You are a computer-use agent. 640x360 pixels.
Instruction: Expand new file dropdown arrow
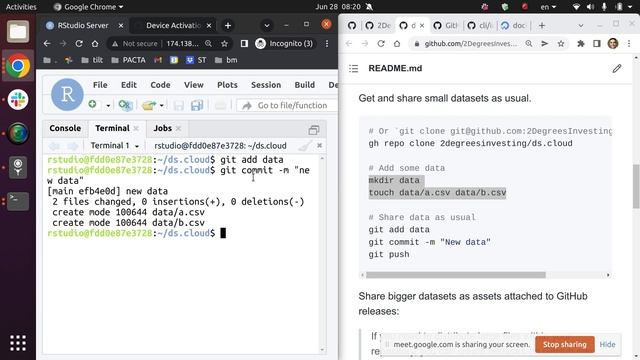pos(108,105)
